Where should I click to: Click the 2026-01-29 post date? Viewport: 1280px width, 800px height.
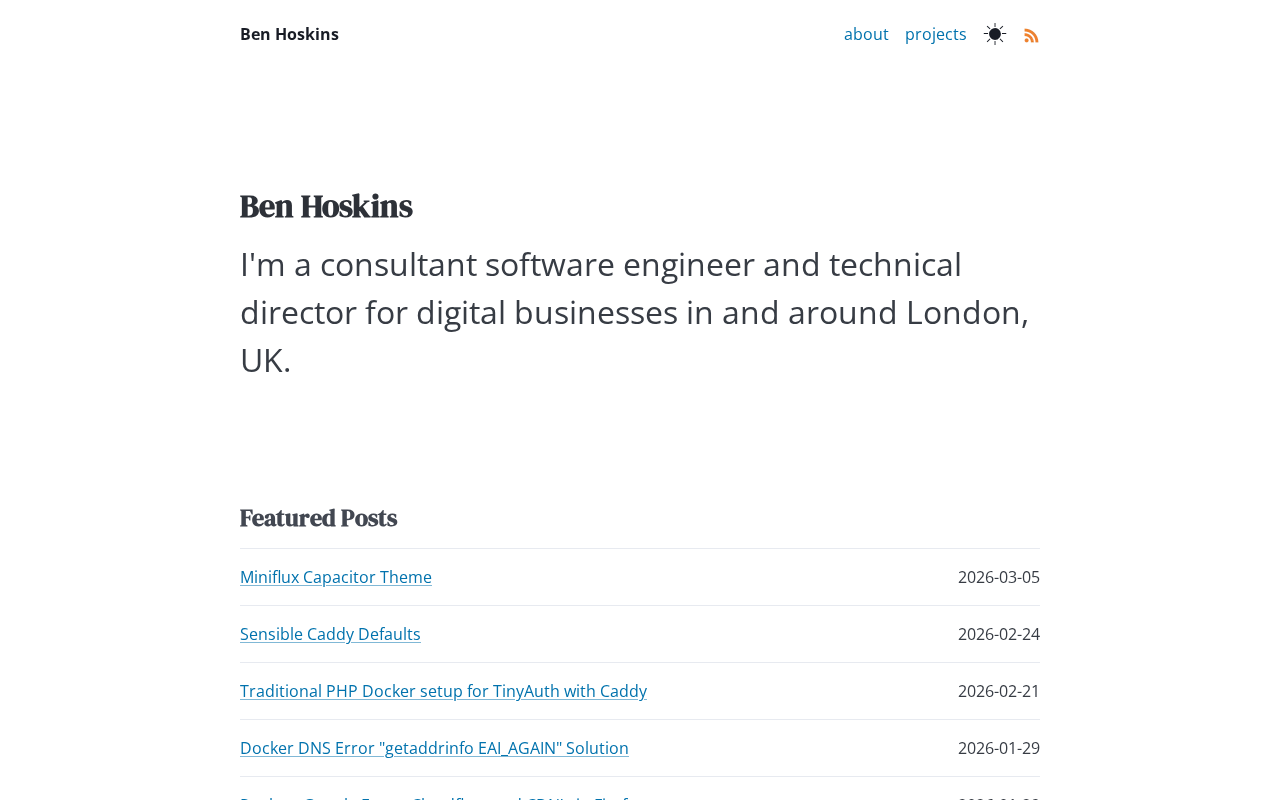pyautogui.click(x=998, y=748)
